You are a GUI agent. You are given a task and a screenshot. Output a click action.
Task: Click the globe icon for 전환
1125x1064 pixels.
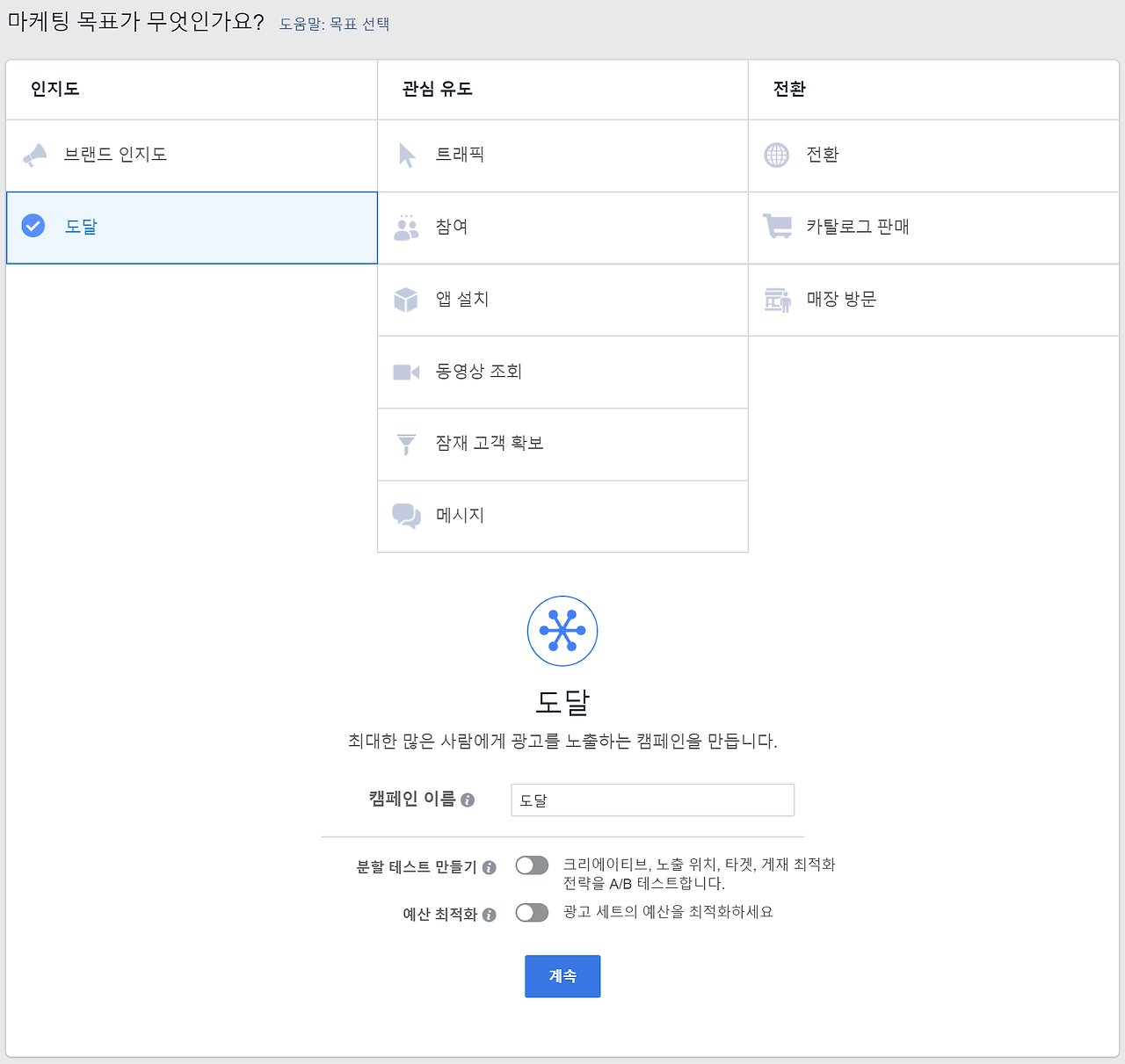[777, 156]
